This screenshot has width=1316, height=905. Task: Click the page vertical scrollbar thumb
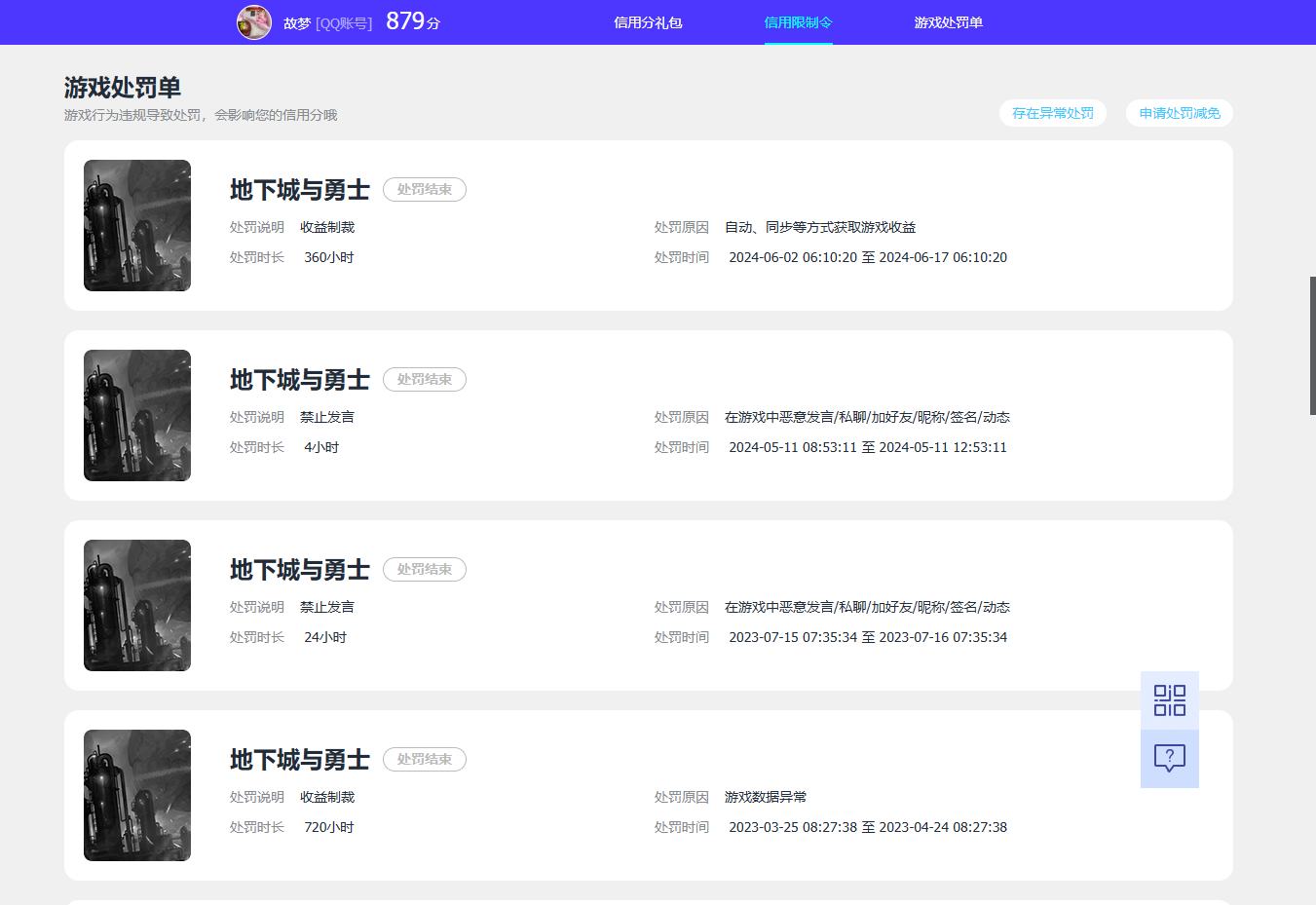click(x=1312, y=346)
